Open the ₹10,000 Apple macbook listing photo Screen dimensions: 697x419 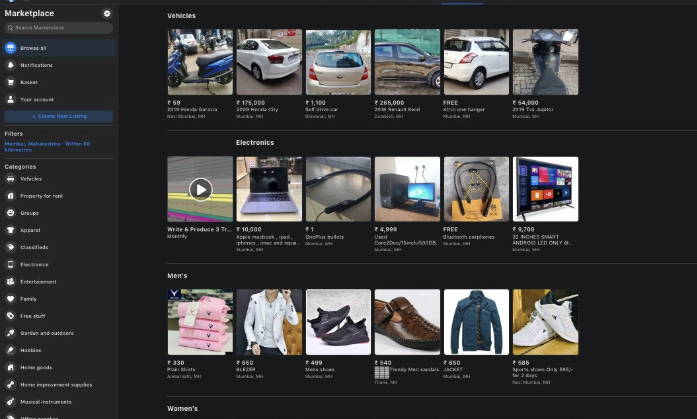pos(269,189)
